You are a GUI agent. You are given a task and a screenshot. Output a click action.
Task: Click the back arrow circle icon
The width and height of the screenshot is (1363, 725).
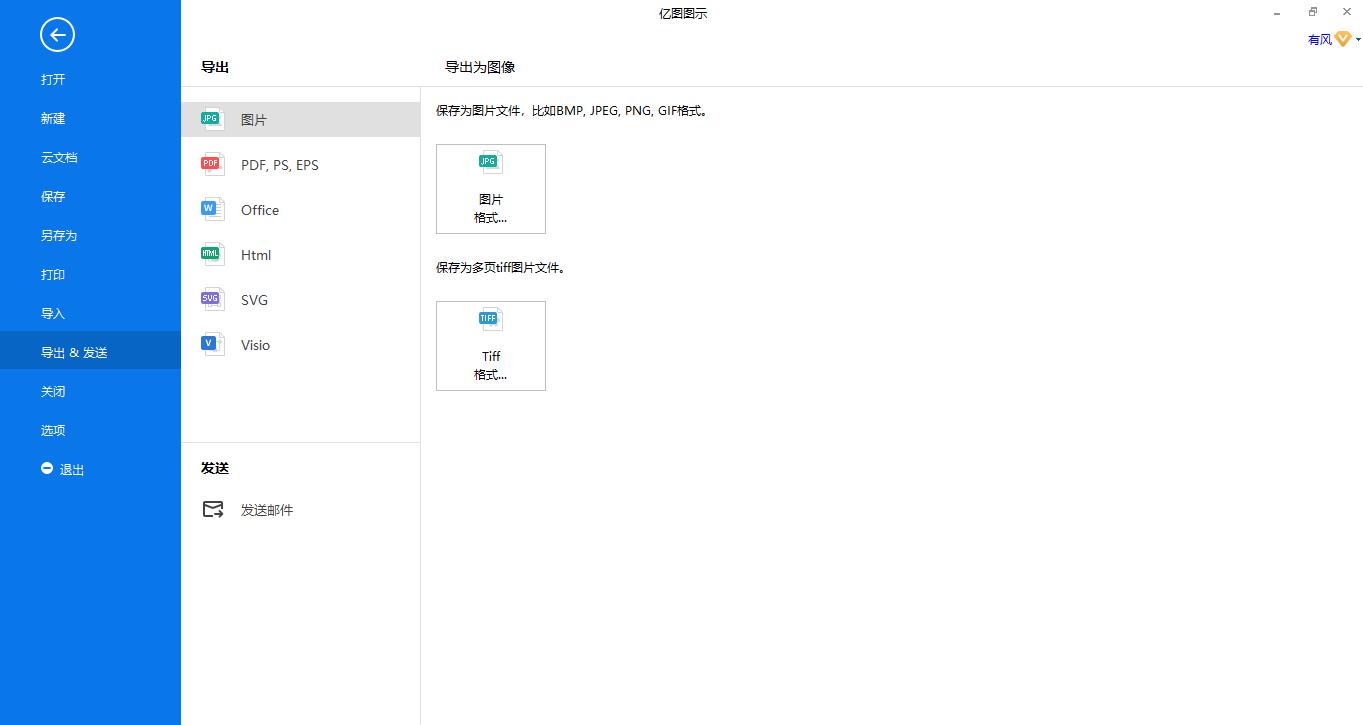point(57,35)
